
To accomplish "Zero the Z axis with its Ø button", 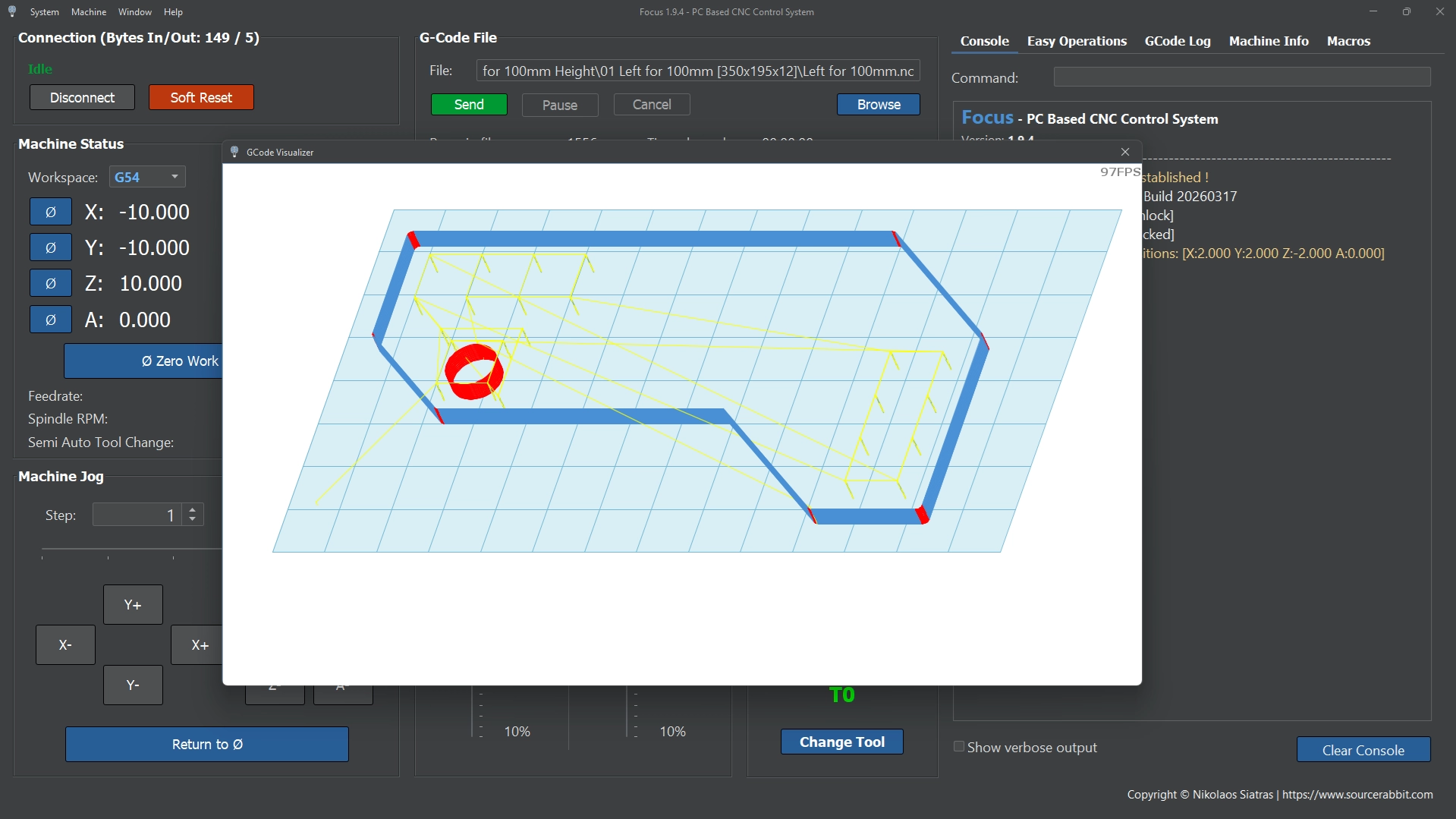I will (51, 283).
